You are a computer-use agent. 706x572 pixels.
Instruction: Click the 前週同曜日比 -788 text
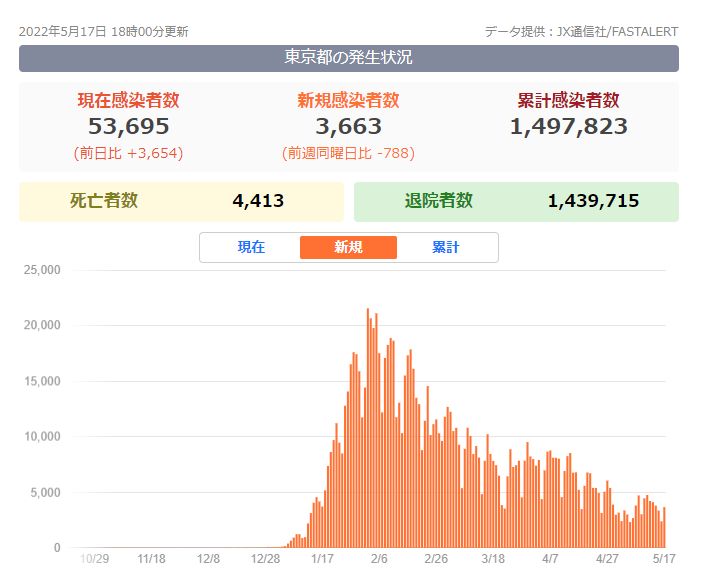tap(348, 153)
